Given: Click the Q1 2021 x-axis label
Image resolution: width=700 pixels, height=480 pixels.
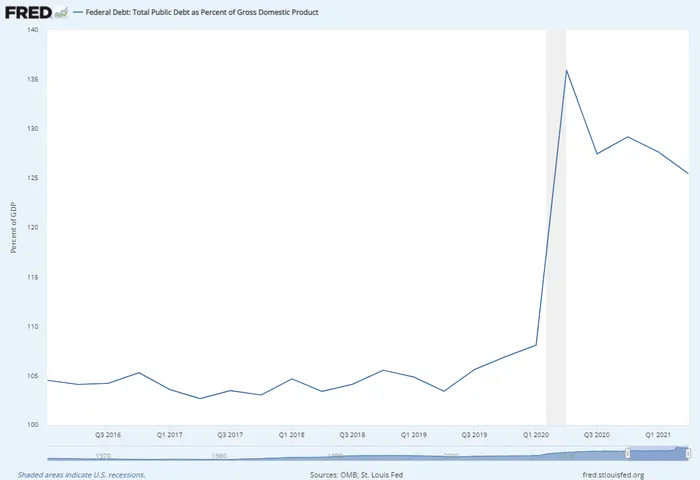Looking at the screenshot, I should (x=658, y=435).
